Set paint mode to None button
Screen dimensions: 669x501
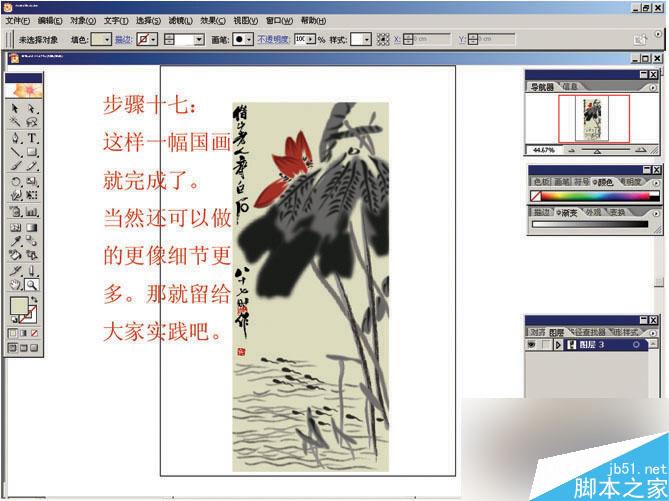click(x=34, y=333)
